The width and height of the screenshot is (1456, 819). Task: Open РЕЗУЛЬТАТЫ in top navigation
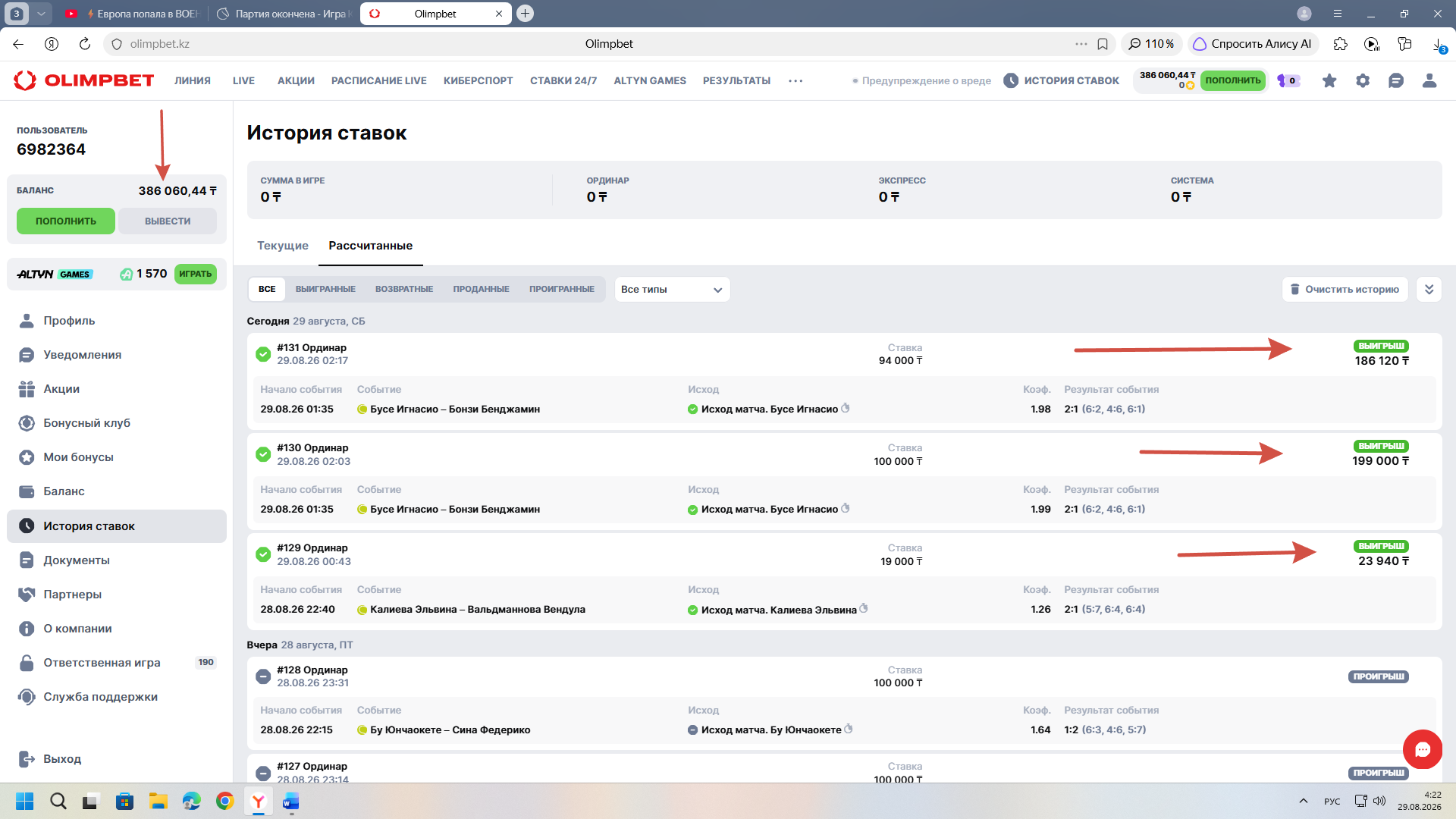coord(736,80)
